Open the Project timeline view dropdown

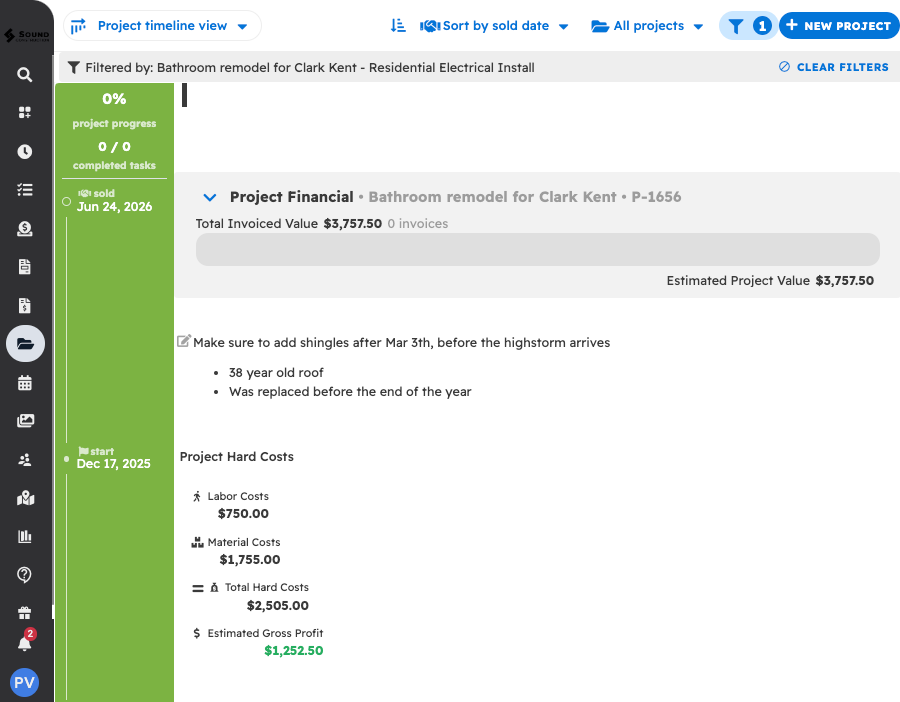[162, 26]
